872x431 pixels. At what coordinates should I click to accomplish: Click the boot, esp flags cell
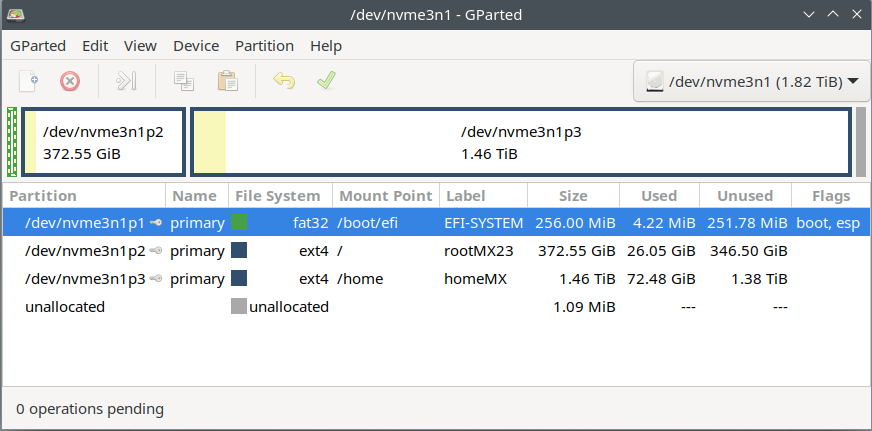(x=828, y=223)
